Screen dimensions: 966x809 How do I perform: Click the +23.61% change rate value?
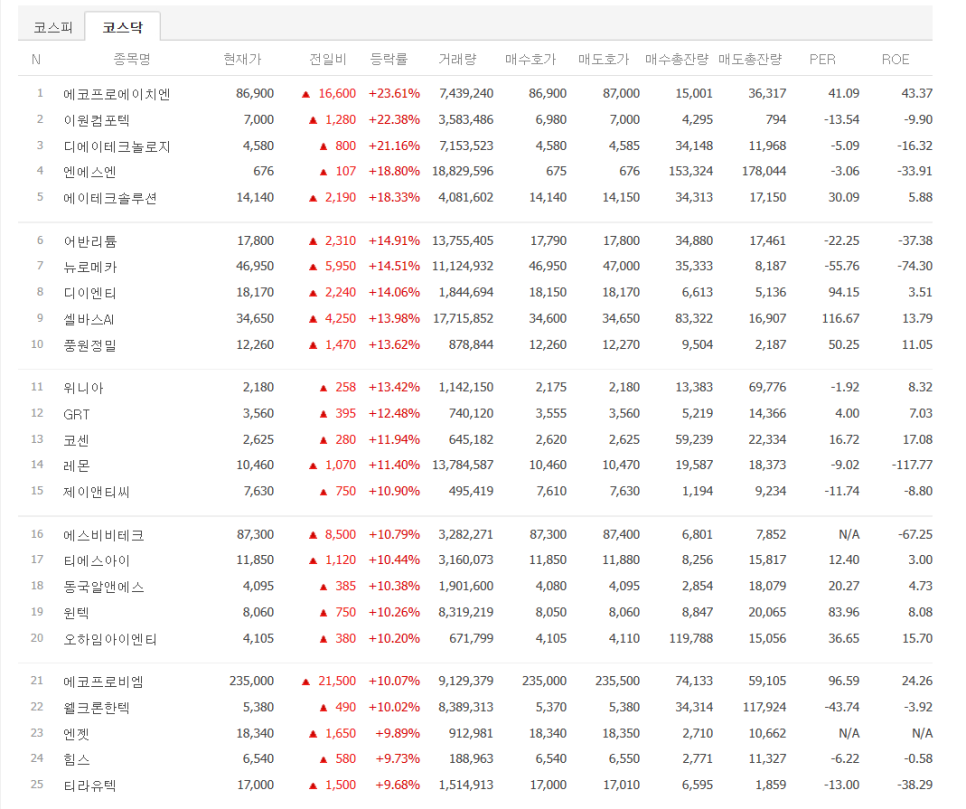[x=394, y=94]
